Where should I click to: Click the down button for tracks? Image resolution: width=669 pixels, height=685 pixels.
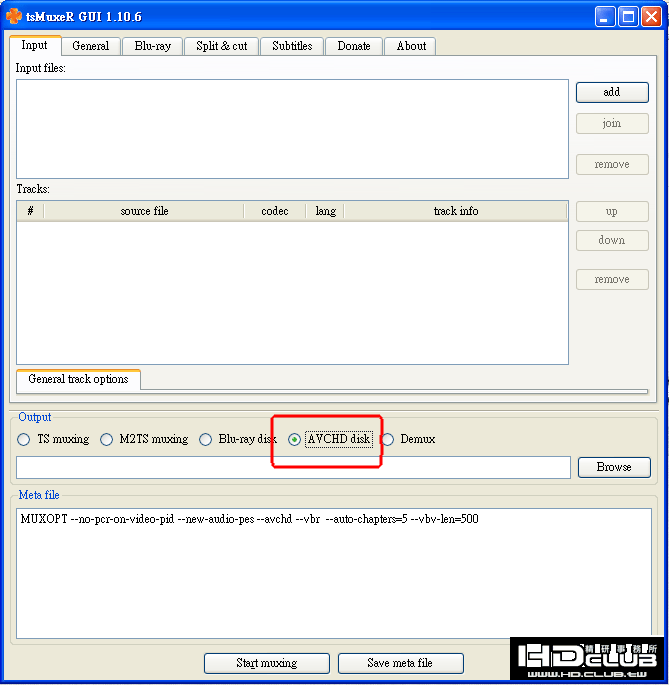612,240
